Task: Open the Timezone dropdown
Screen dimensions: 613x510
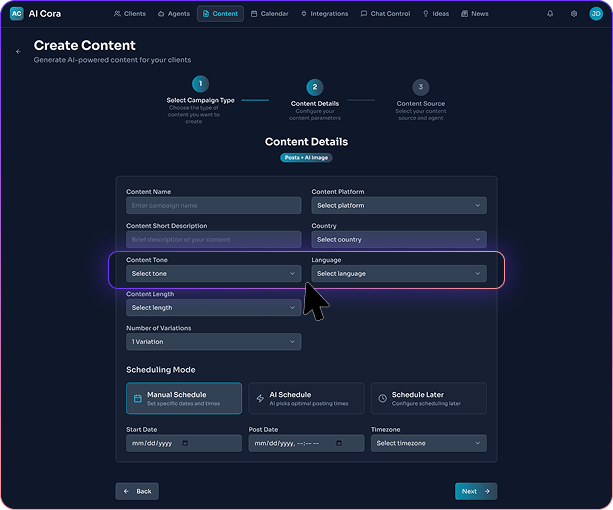Action: tap(428, 443)
